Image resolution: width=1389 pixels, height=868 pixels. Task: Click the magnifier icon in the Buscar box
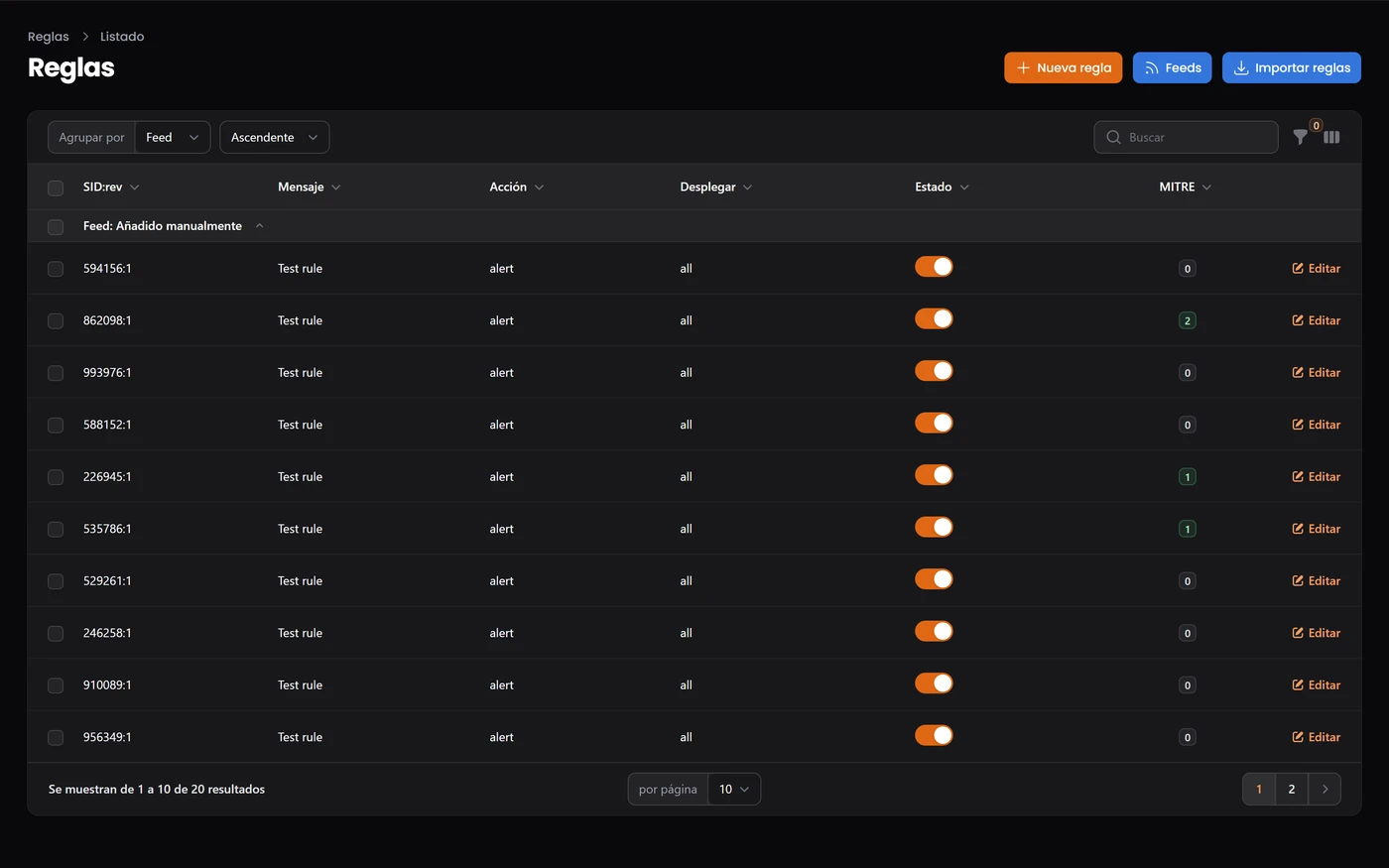pos(1113,138)
